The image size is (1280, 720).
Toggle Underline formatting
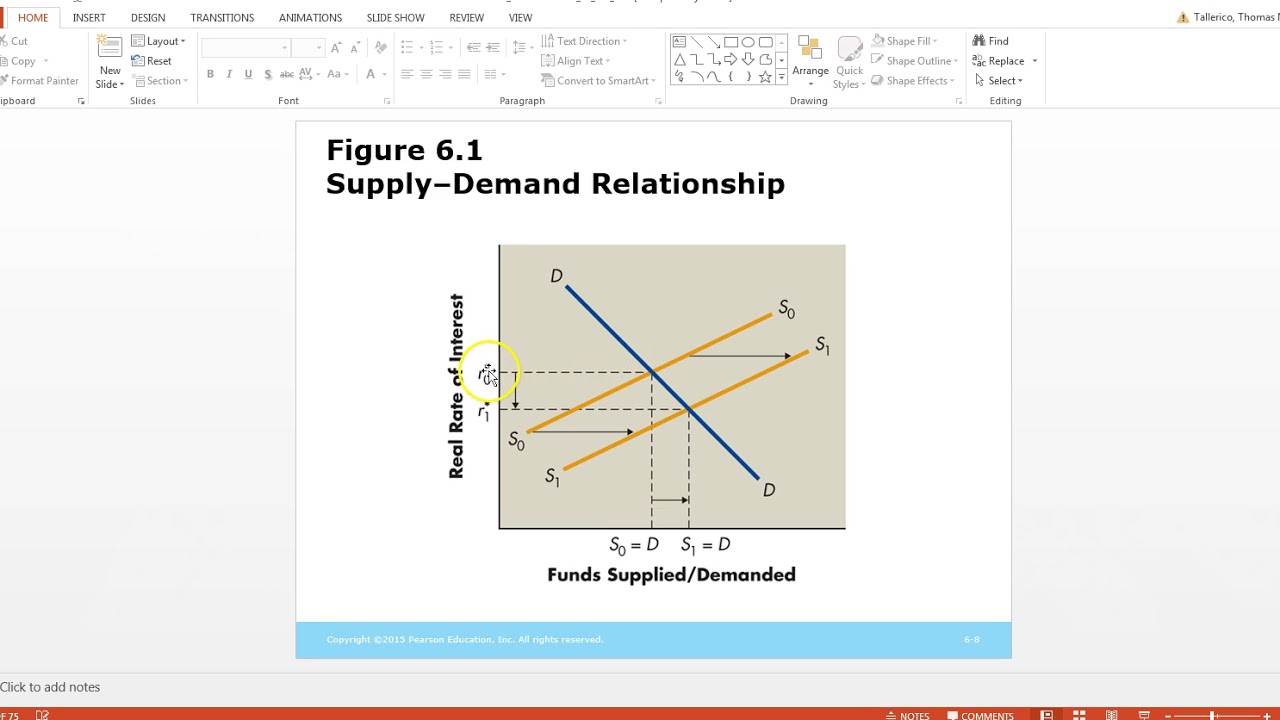(x=248, y=74)
